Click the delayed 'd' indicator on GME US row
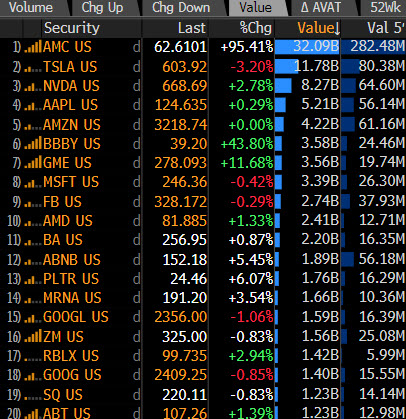This screenshot has width=406, height=419. click(x=136, y=163)
